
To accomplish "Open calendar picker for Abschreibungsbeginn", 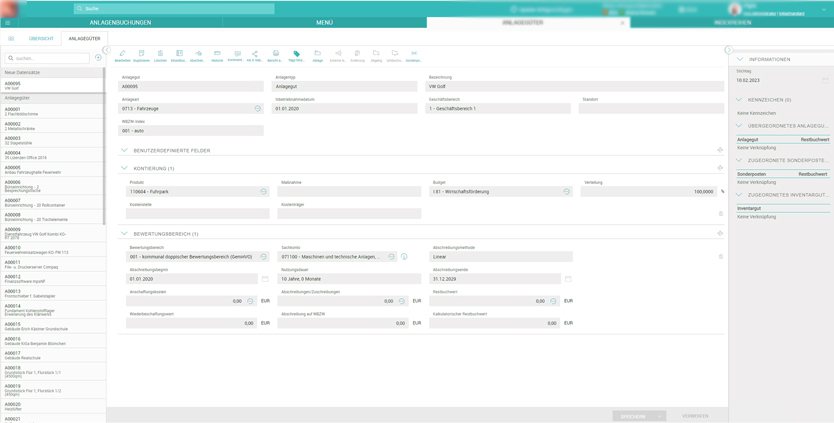I will (x=265, y=279).
